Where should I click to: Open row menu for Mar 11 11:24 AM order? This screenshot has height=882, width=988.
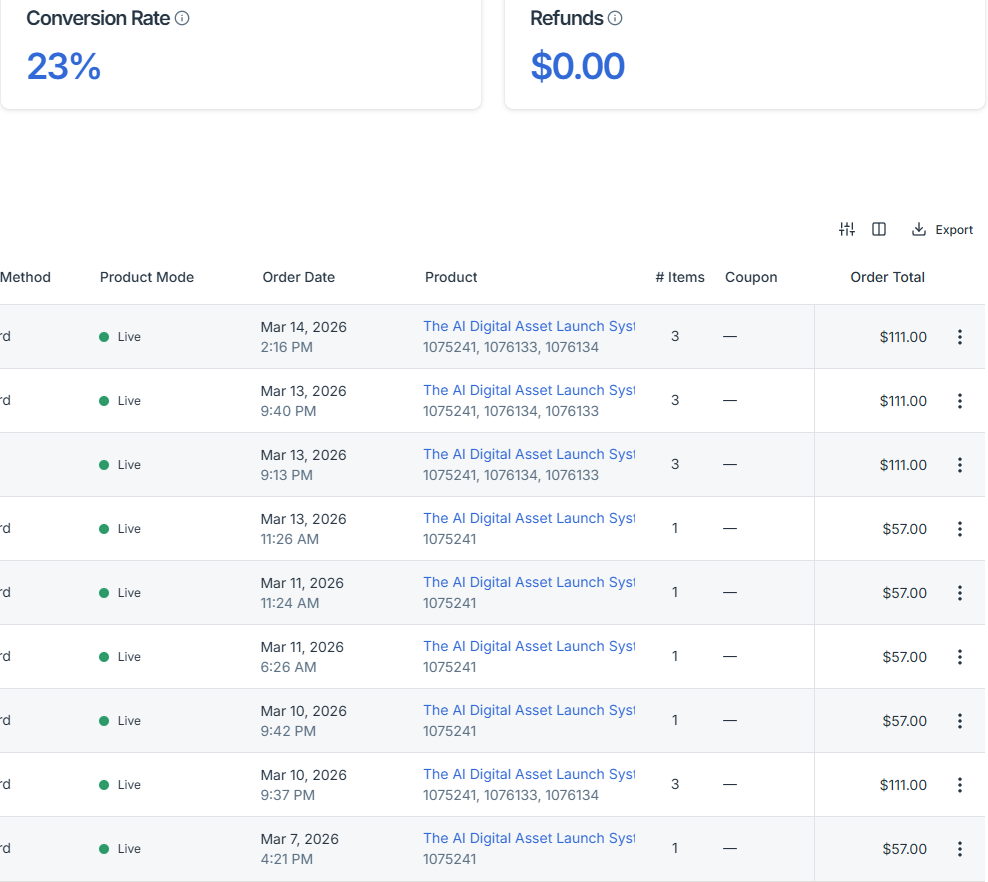click(x=960, y=593)
